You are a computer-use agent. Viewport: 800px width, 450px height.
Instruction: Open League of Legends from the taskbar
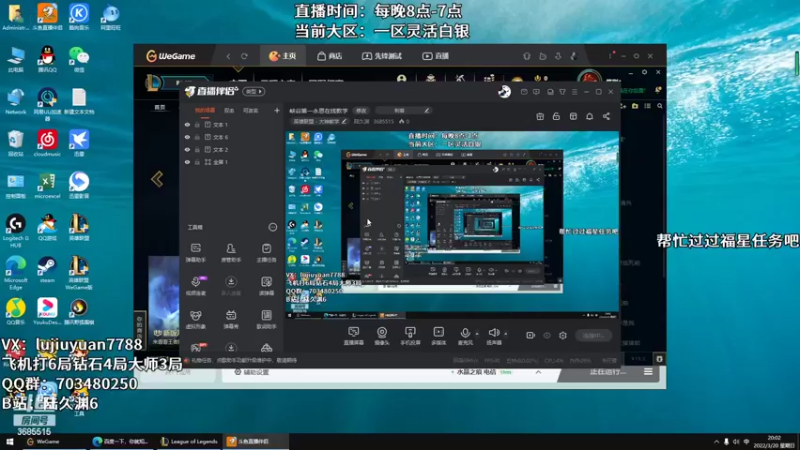pos(189,442)
